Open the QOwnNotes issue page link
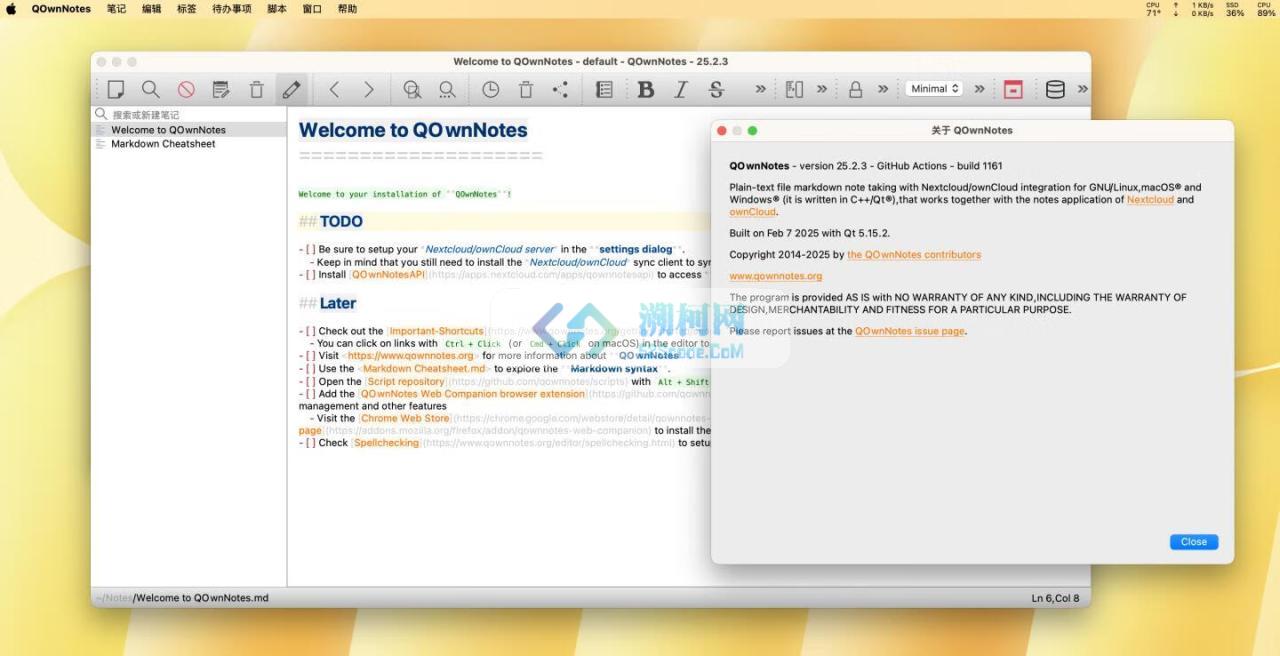 [x=910, y=331]
